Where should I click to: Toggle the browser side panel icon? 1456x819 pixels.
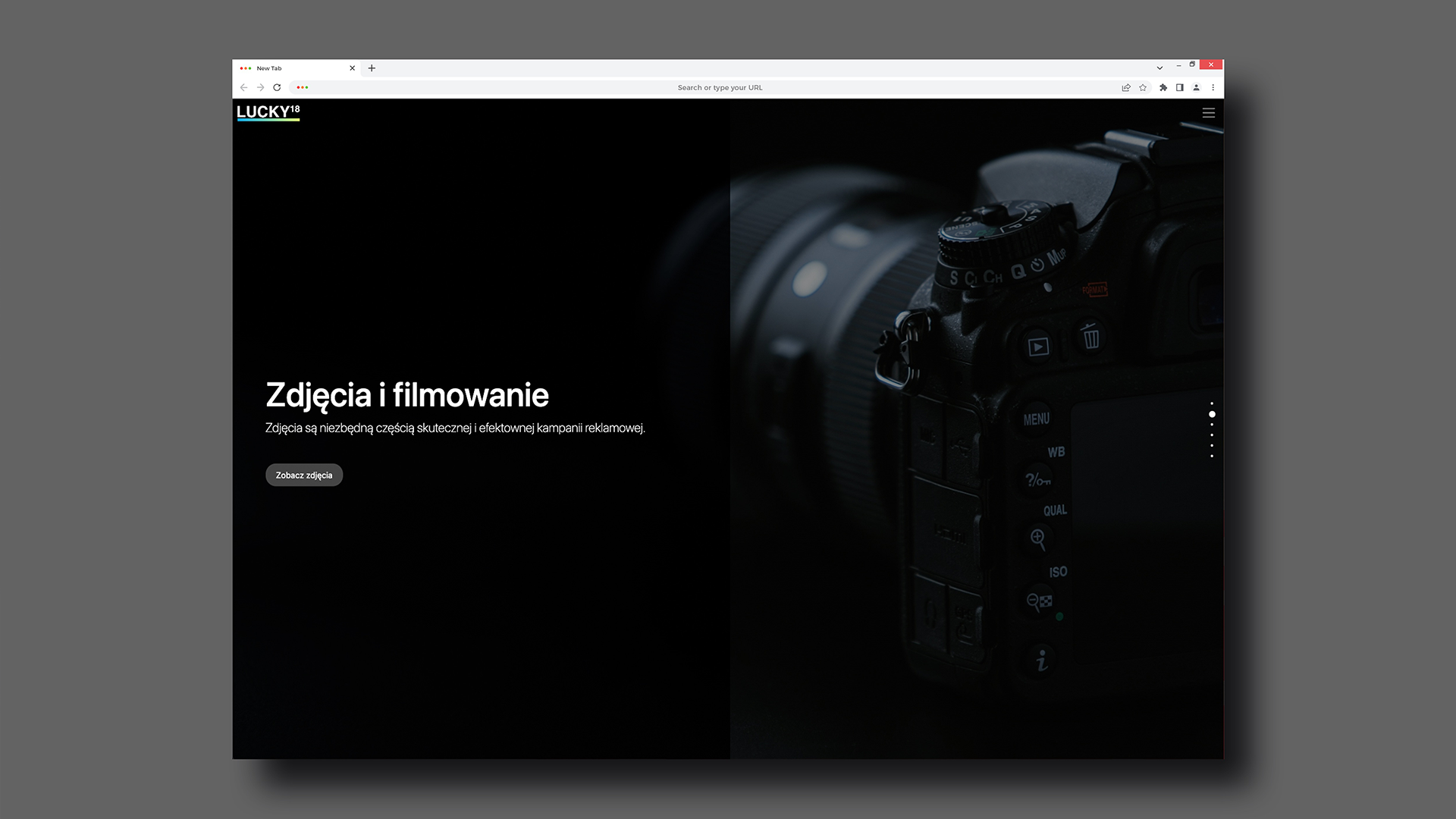click(1180, 88)
